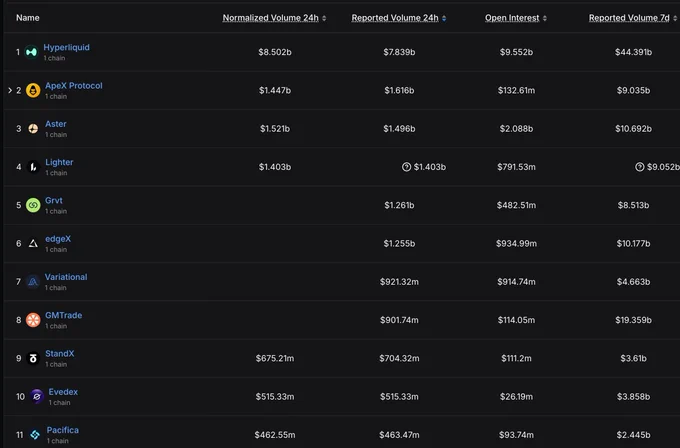Open the Hyperliquid protocol link
The image size is (680, 448).
coord(66,47)
